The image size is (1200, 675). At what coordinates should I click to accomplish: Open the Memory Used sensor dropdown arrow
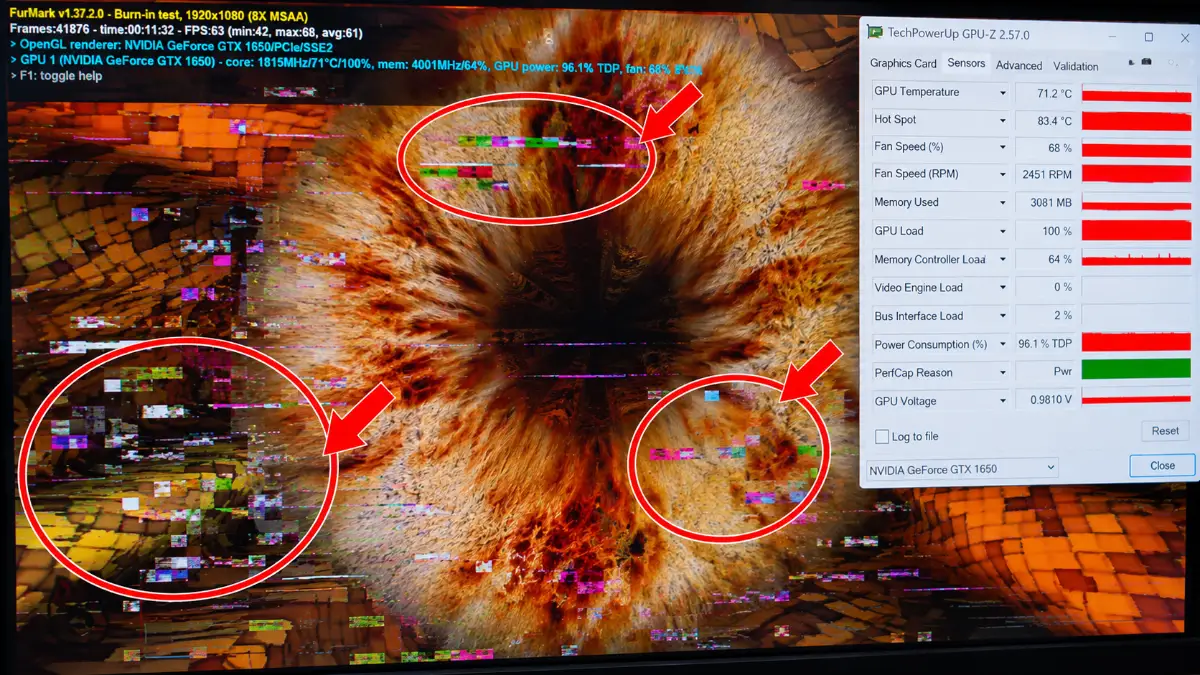[1003, 203]
